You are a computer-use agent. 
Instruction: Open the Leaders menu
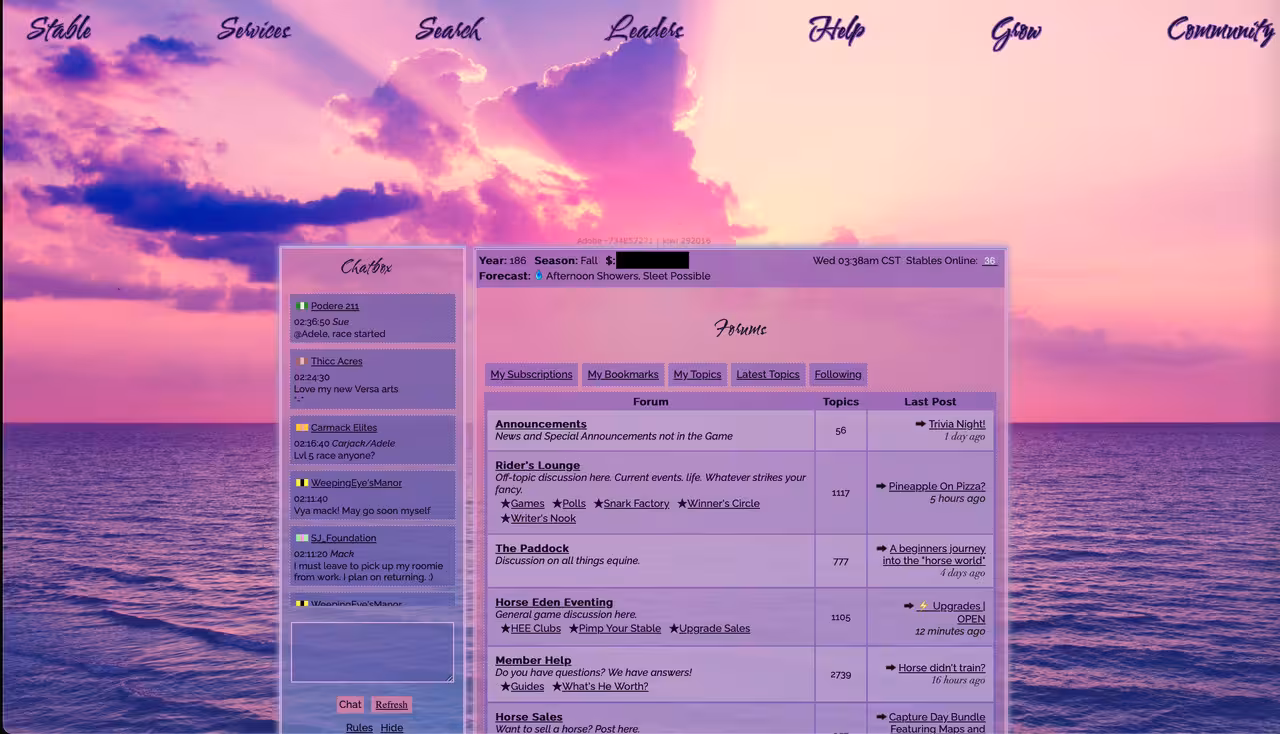tap(645, 29)
